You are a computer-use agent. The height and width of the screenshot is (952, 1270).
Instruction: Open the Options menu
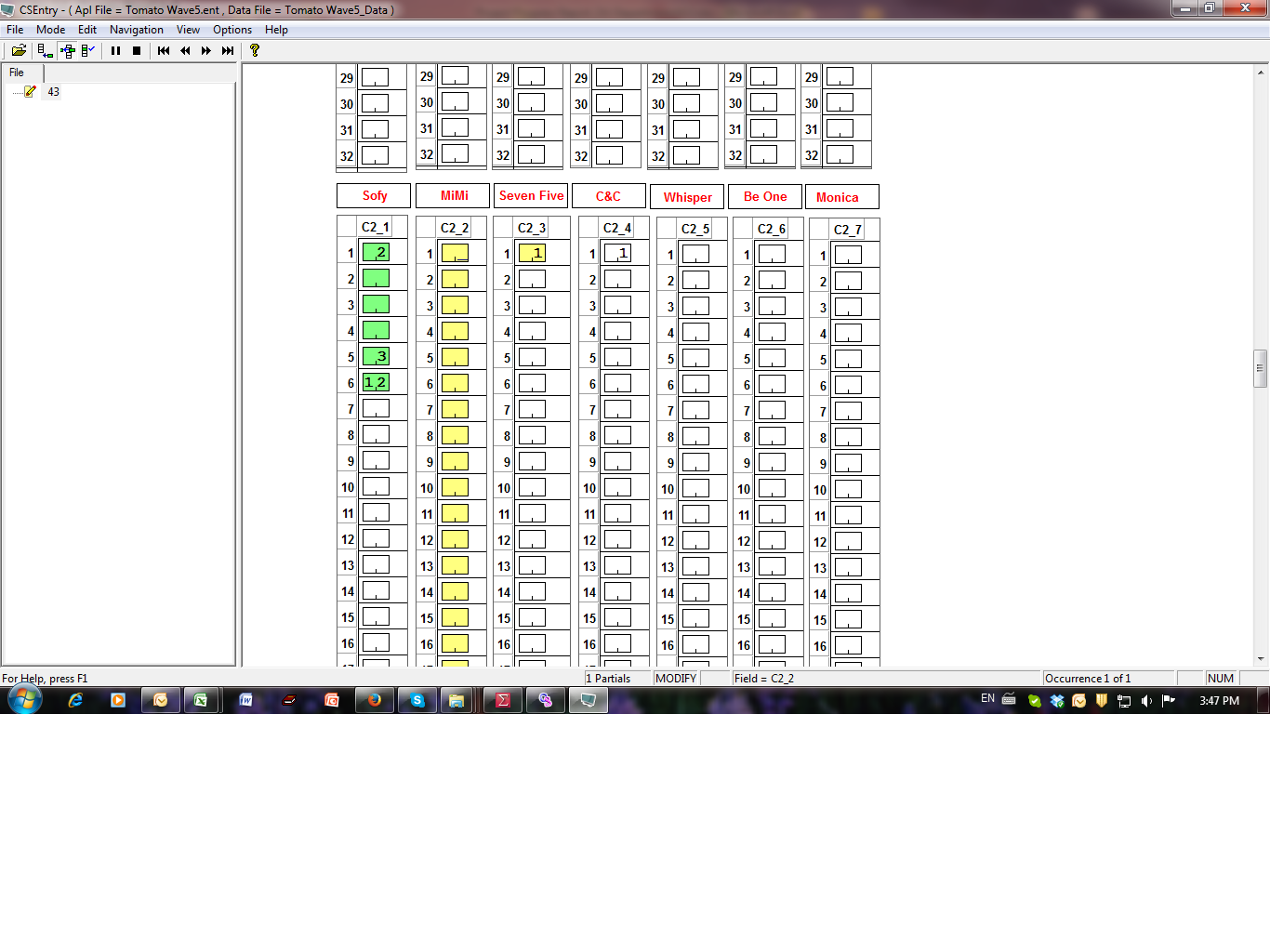pyautogui.click(x=232, y=30)
